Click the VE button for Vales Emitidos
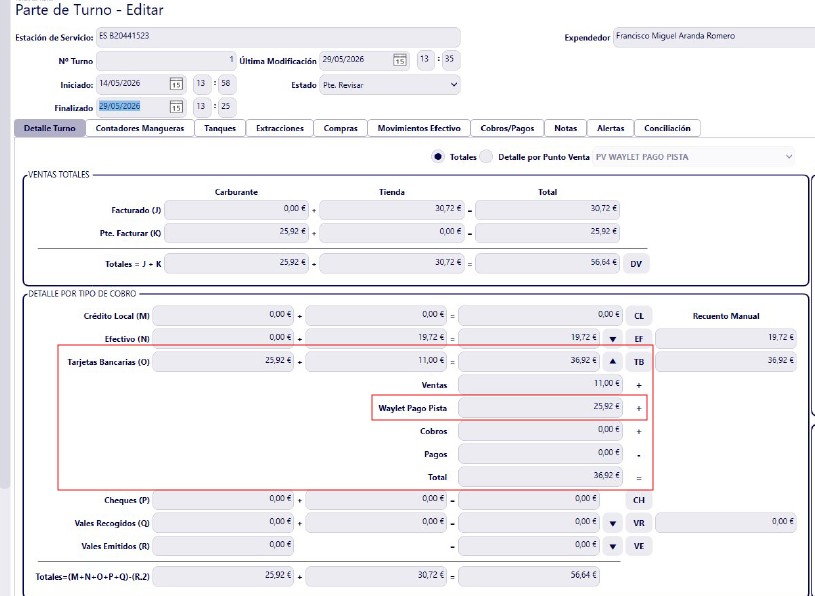Screen dimensions: 815x596 (639, 546)
